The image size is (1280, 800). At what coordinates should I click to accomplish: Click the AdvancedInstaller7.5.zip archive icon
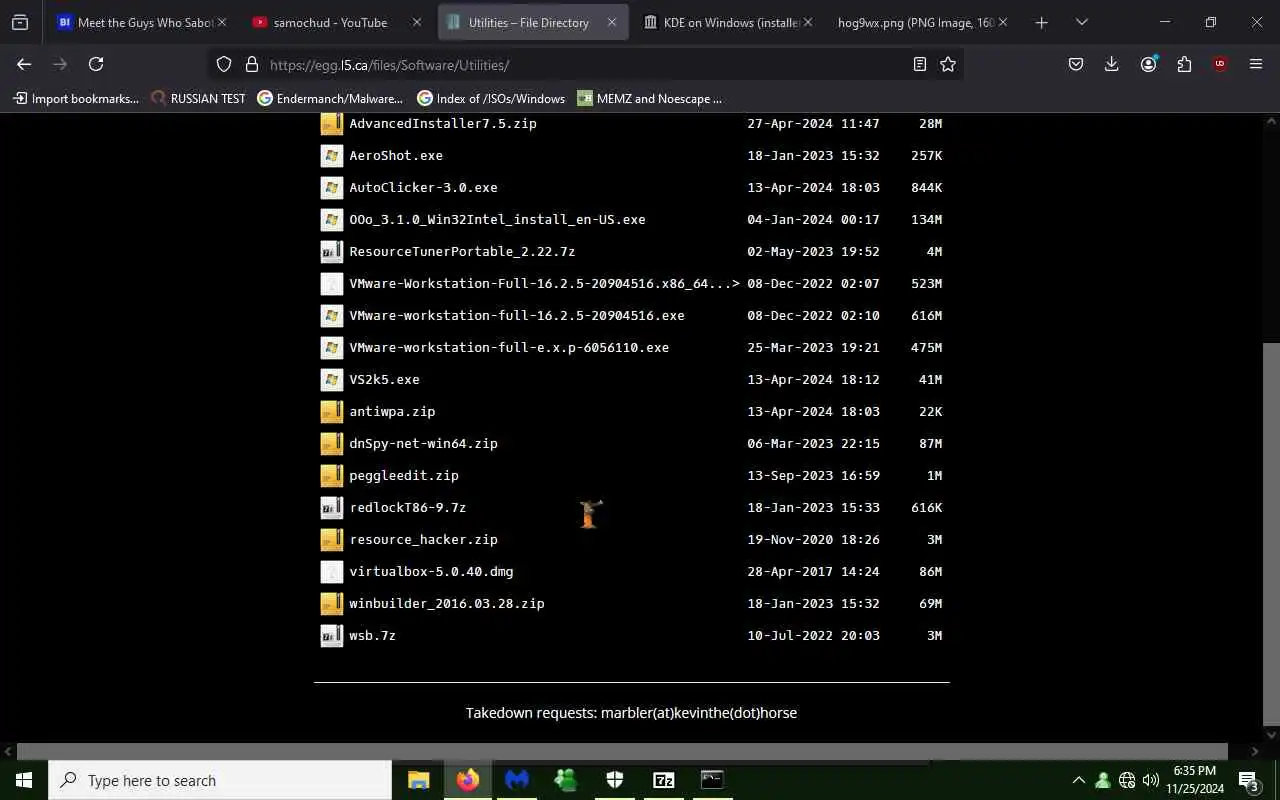(x=331, y=124)
